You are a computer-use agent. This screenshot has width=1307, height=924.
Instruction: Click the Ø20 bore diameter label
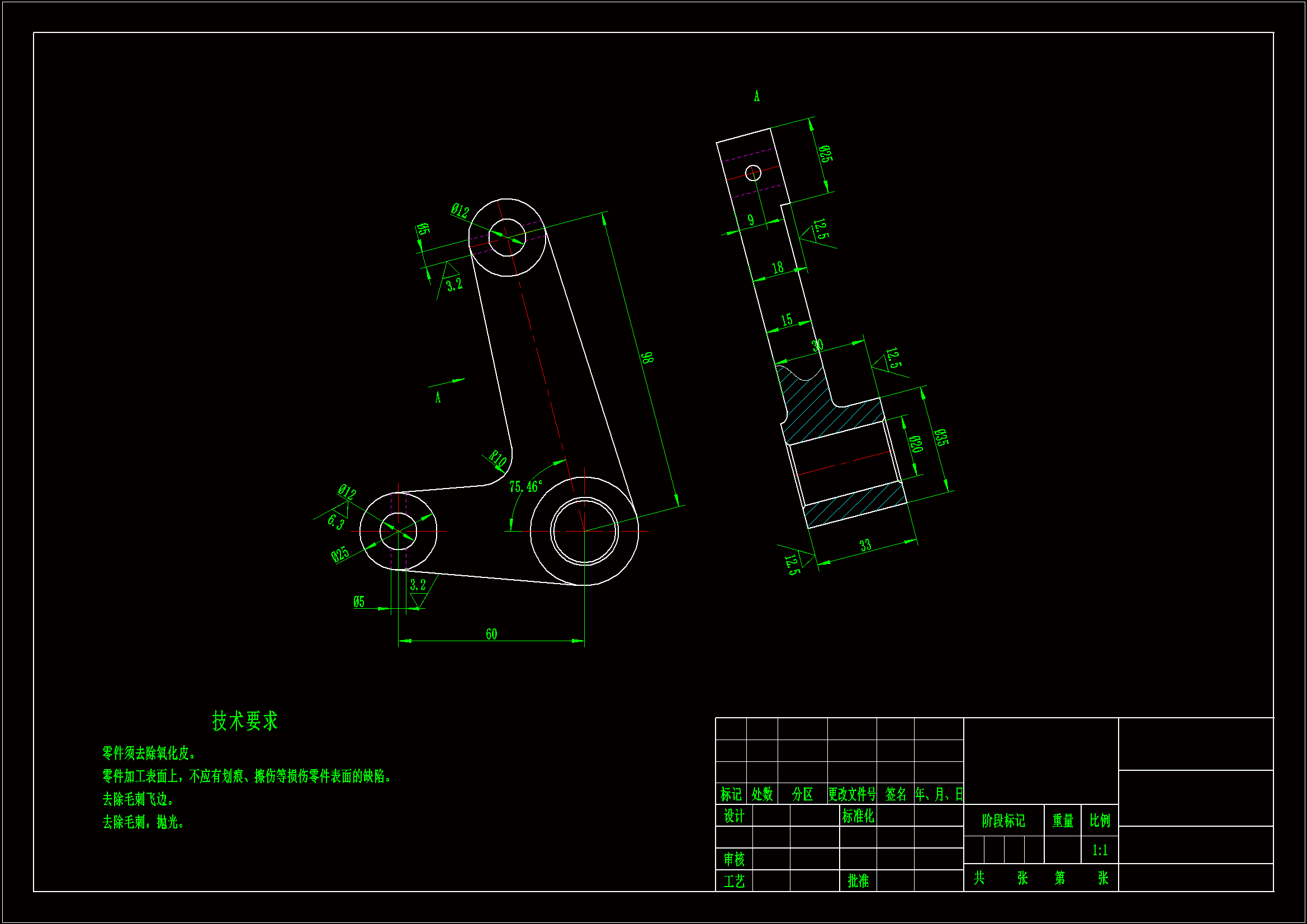(x=915, y=443)
